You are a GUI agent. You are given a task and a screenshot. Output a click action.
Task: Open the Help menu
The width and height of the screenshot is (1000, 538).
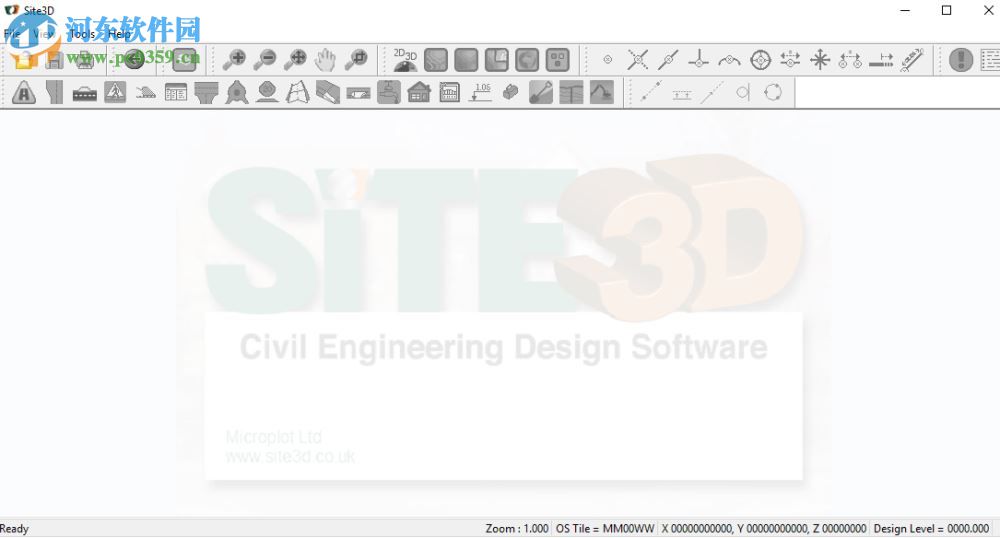[x=119, y=34]
